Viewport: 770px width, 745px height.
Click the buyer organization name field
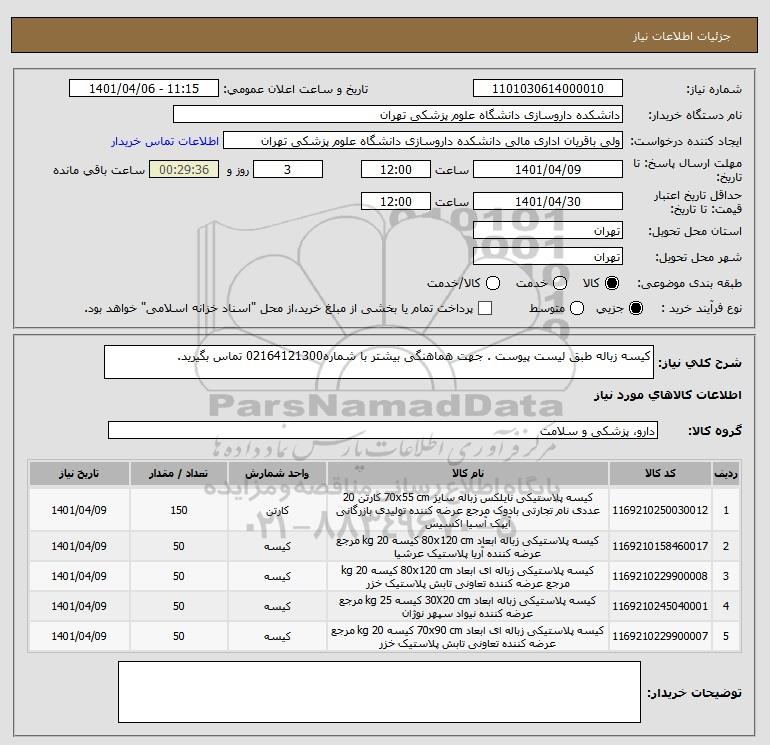coord(398,114)
